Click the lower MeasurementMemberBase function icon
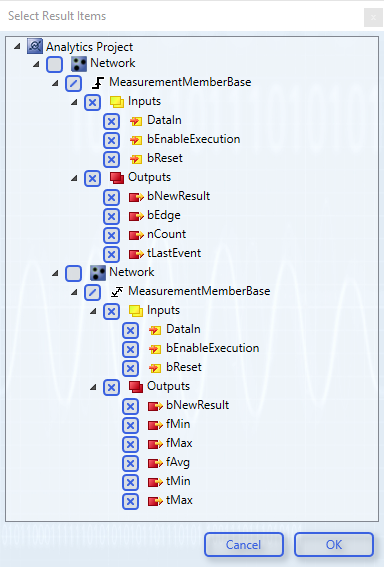 coord(117,291)
